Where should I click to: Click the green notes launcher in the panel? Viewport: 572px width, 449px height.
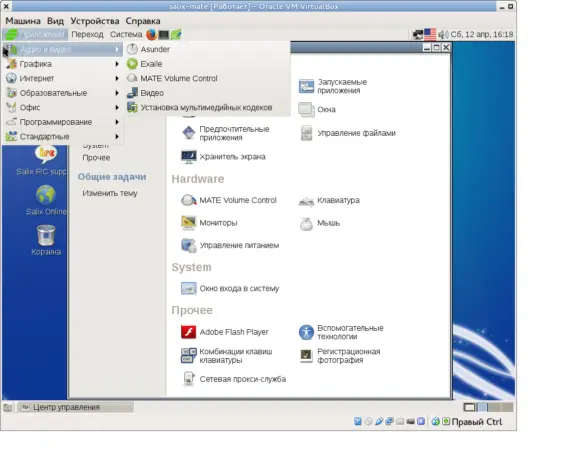(176, 35)
